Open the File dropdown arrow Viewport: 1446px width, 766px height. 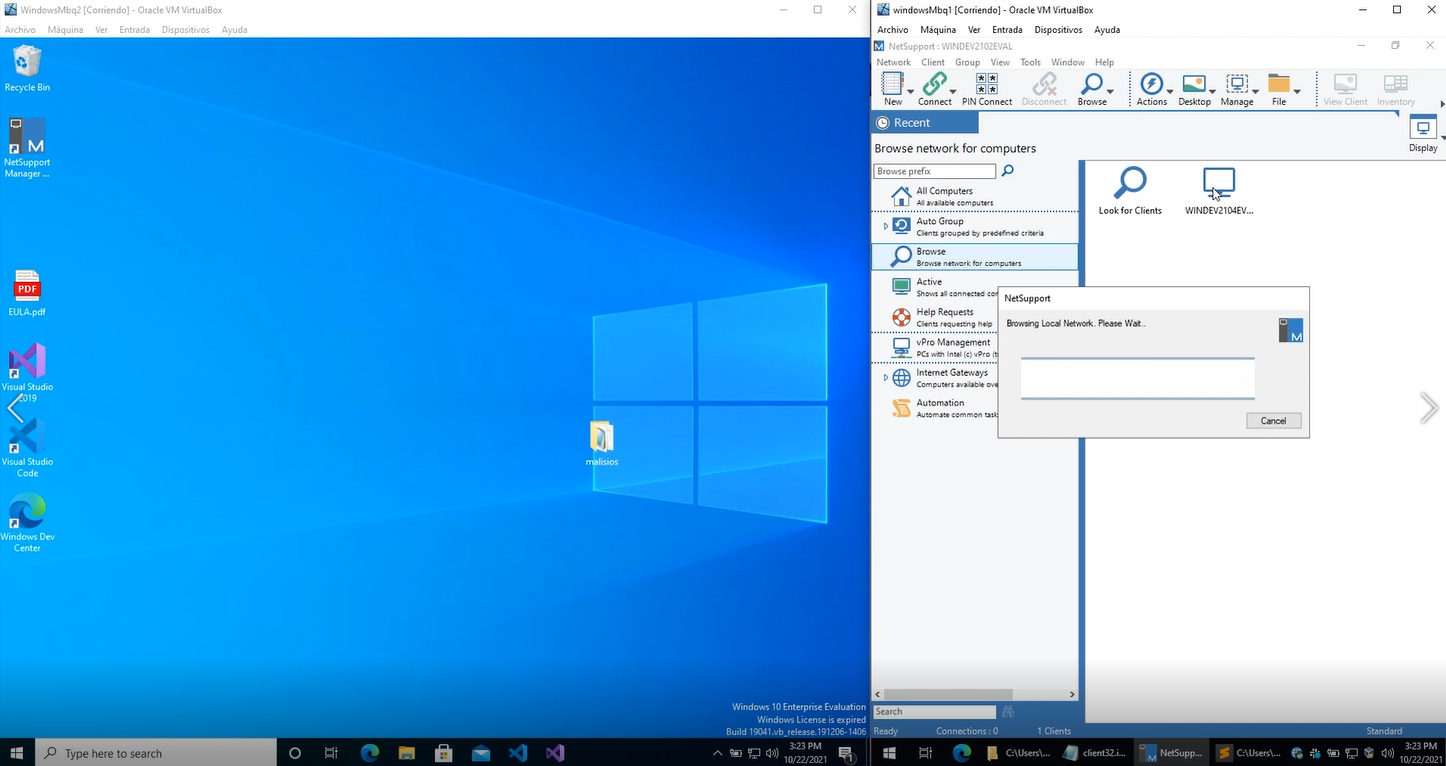(x=1296, y=92)
